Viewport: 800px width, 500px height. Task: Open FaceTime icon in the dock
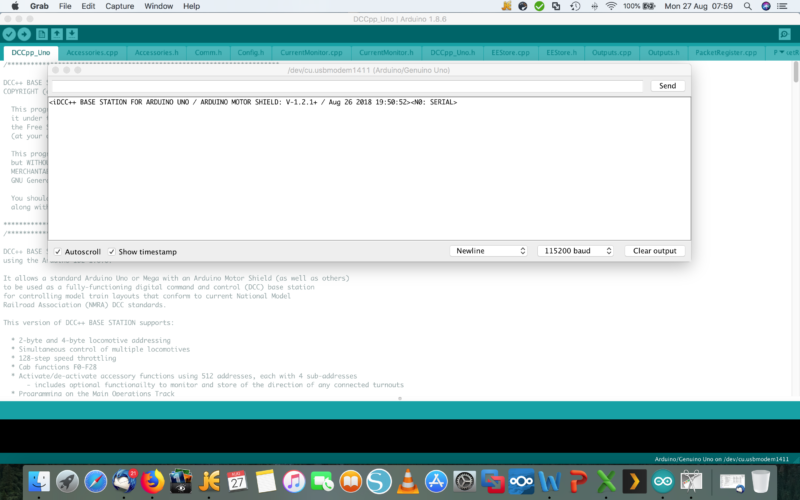point(322,481)
